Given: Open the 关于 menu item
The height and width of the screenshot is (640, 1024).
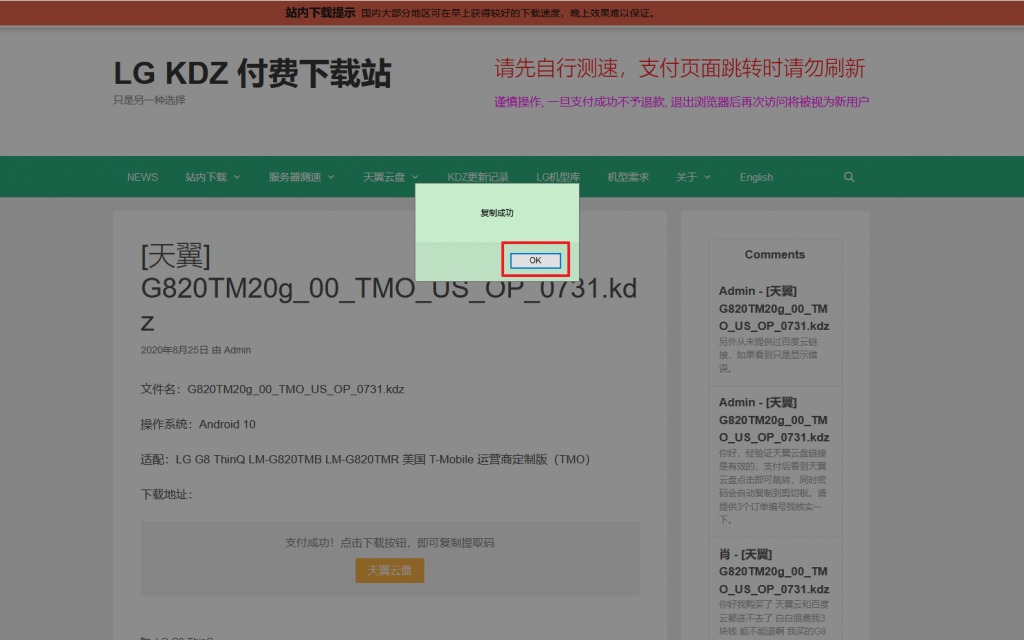Looking at the screenshot, I should pyautogui.click(x=686, y=177).
